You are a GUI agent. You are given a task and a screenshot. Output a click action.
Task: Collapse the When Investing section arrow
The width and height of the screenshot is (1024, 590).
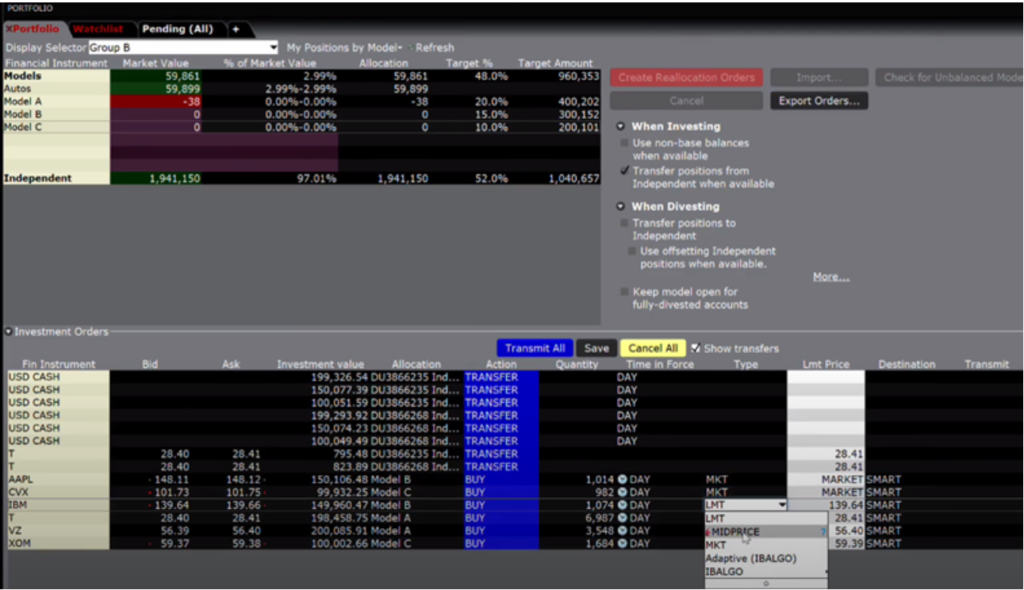click(621, 127)
